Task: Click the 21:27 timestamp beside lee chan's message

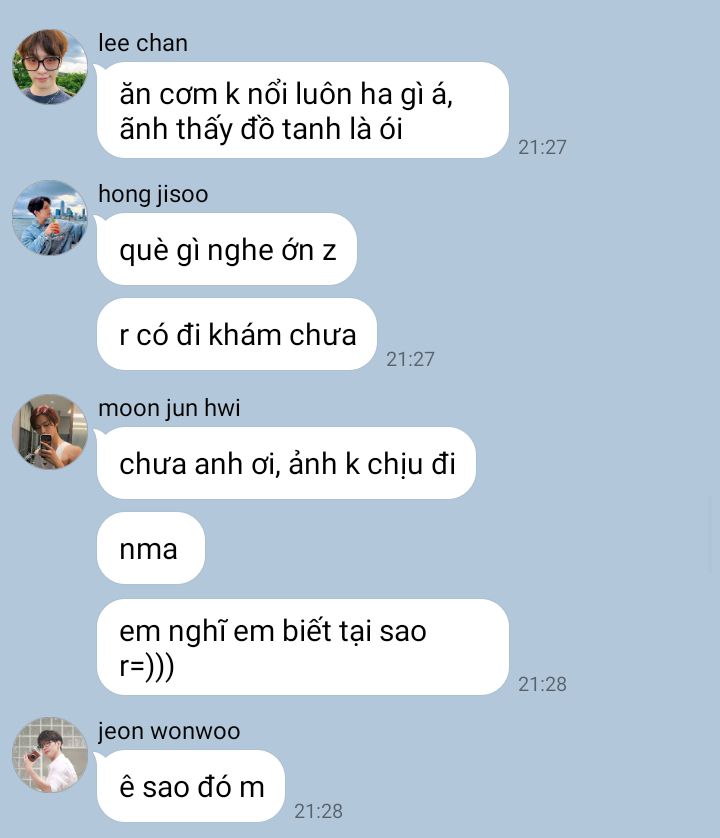Action: point(542,147)
